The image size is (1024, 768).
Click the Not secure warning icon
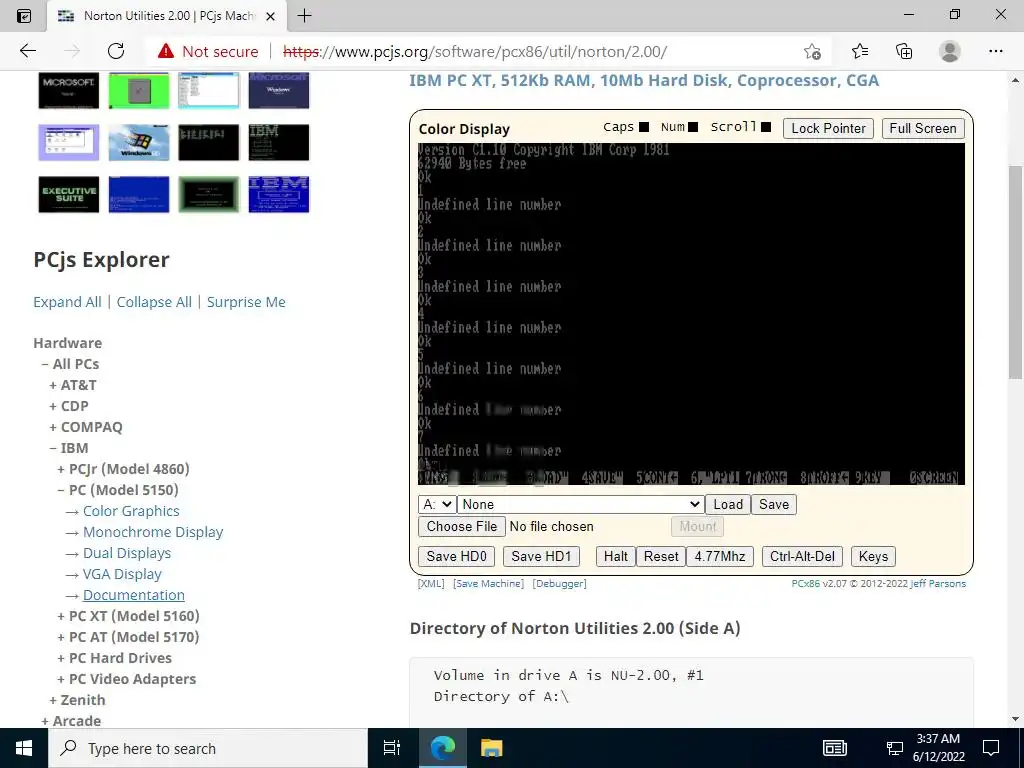point(166,51)
